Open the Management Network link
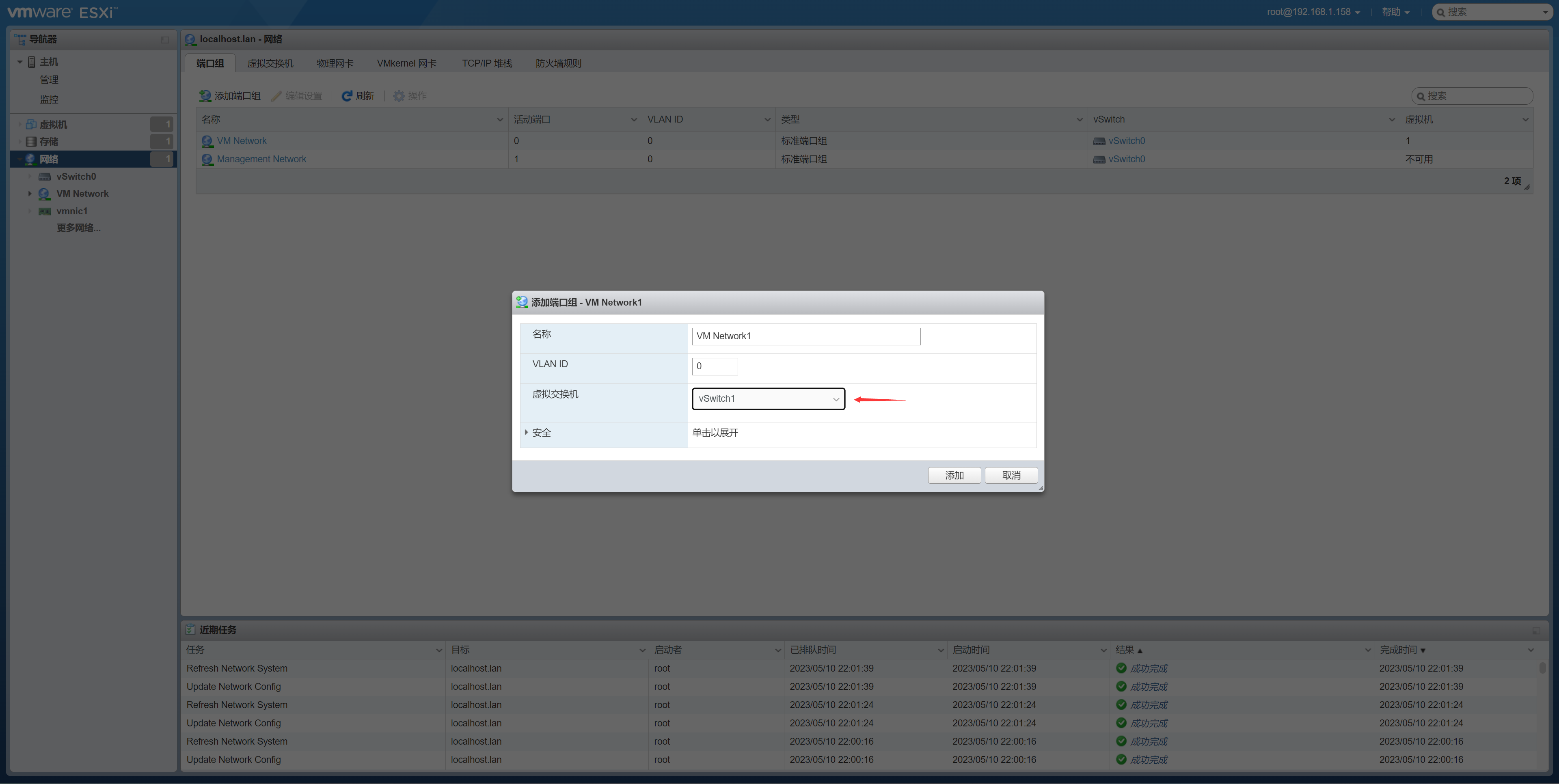Image resolution: width=1559 pixels, height=784 pixels. point(261,159)
